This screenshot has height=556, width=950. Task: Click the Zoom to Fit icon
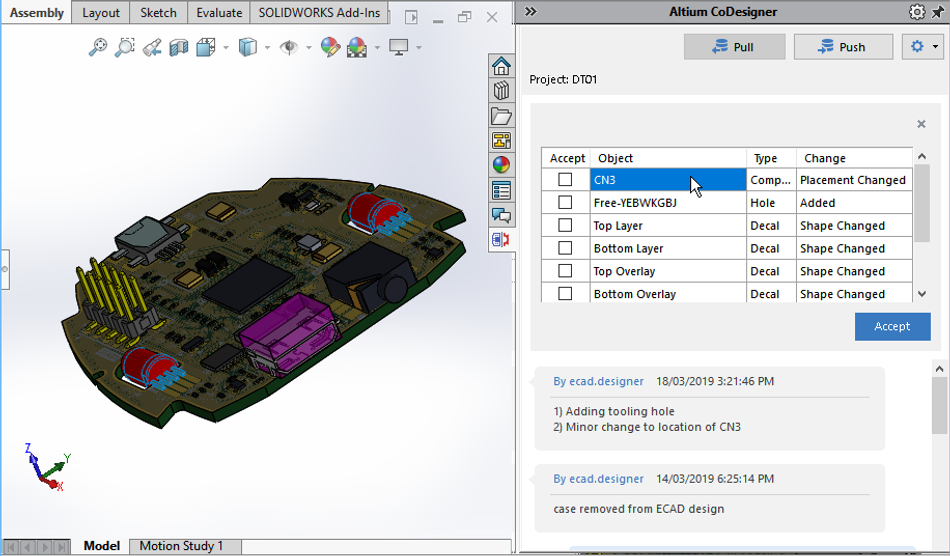[x=98, y=47]
